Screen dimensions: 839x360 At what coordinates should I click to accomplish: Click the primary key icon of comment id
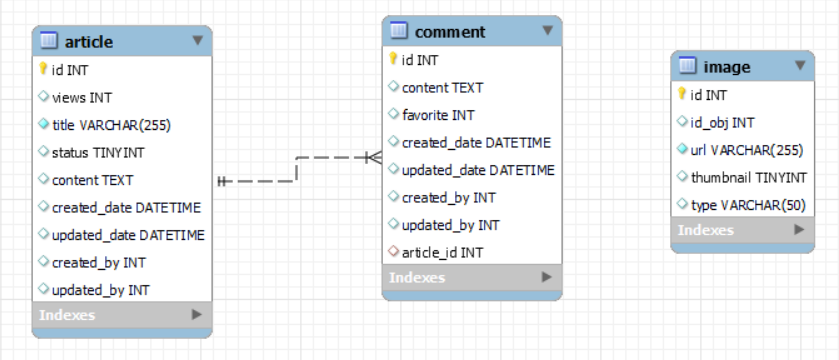(393, 59)
